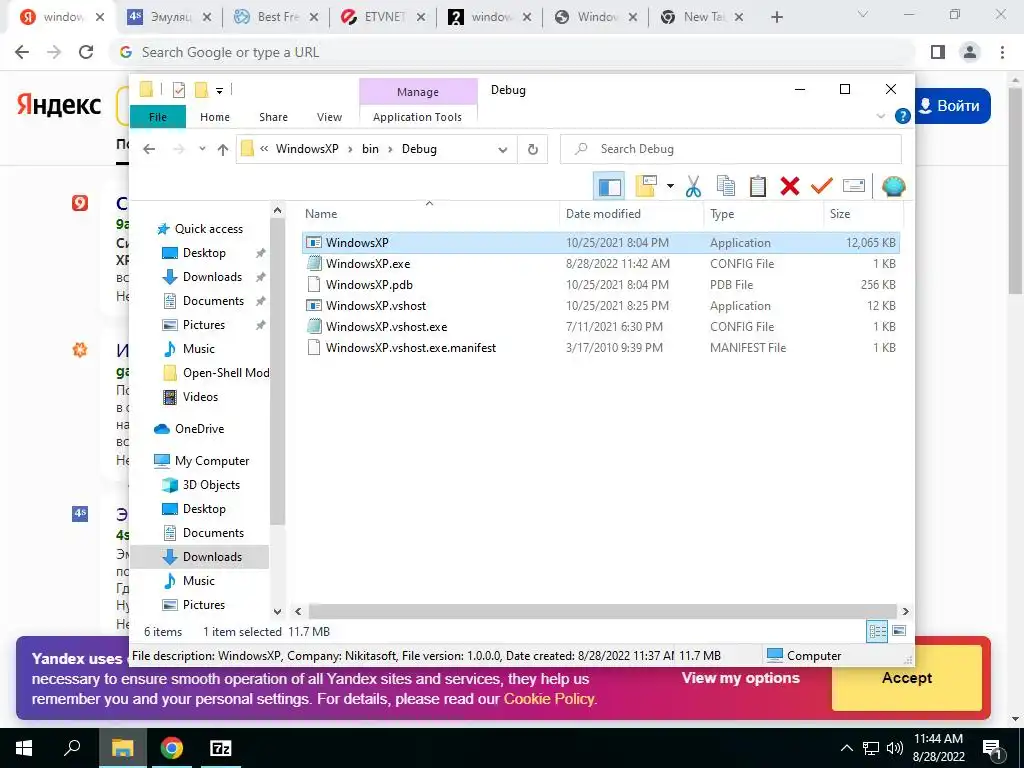Click the Chrome reload button
The width and height of the screenshot is (1024, 768).
tap(86, 52)
